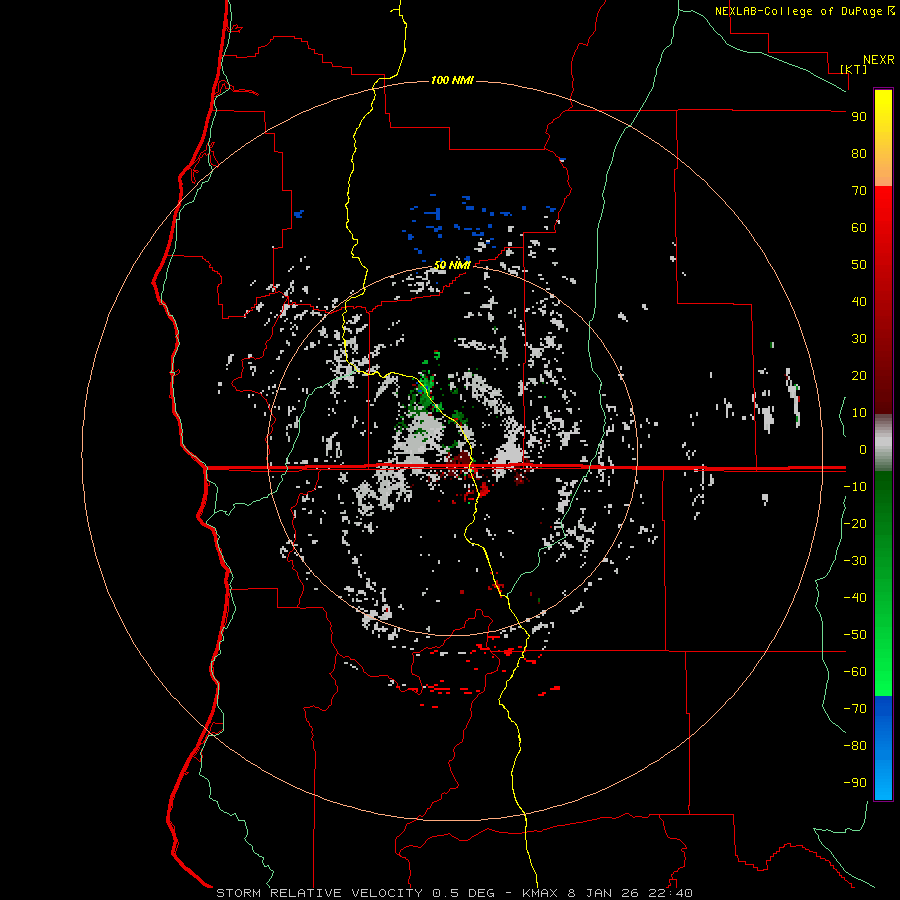Click the minus 40 scale value
Screen dimensions: 900x900
point(855,598)
